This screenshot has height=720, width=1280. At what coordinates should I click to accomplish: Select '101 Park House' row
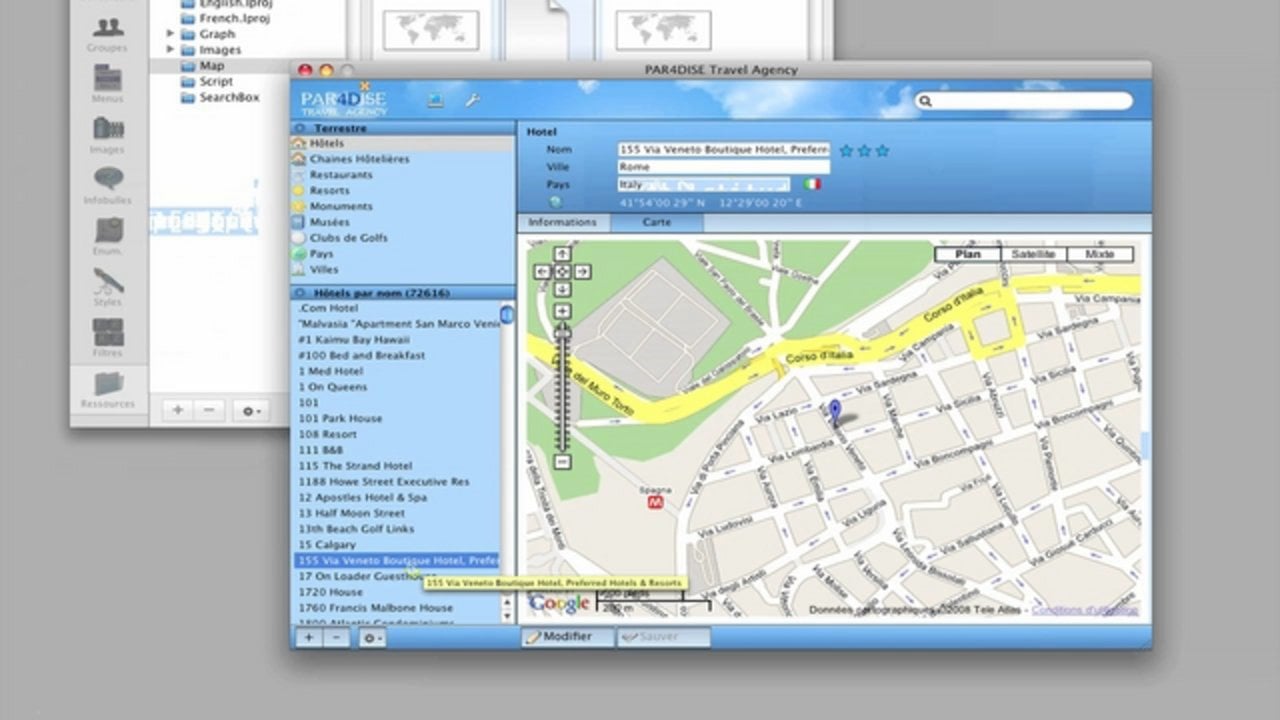click(x=396, y=419)
